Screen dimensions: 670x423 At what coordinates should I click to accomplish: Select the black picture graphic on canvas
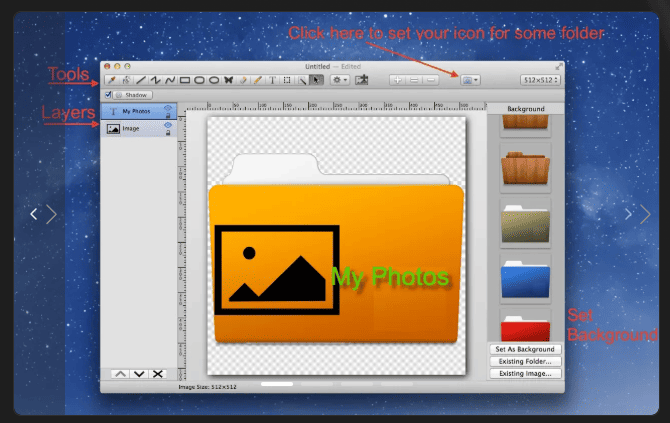[277, 270]
